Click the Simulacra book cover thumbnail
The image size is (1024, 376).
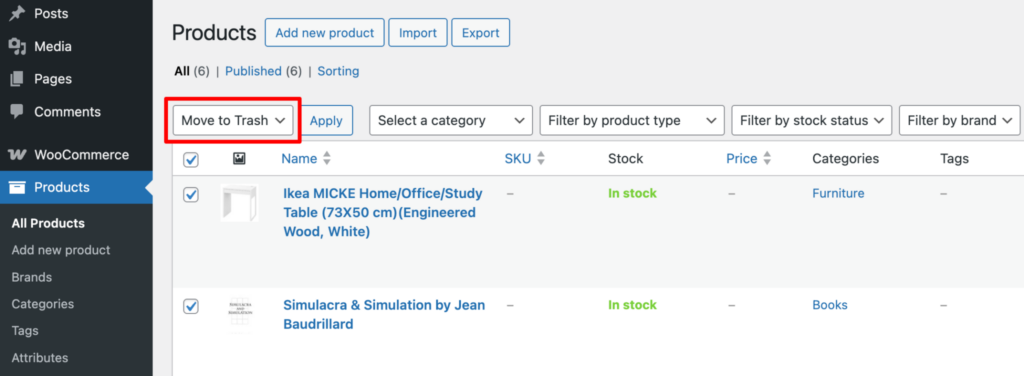240,315
